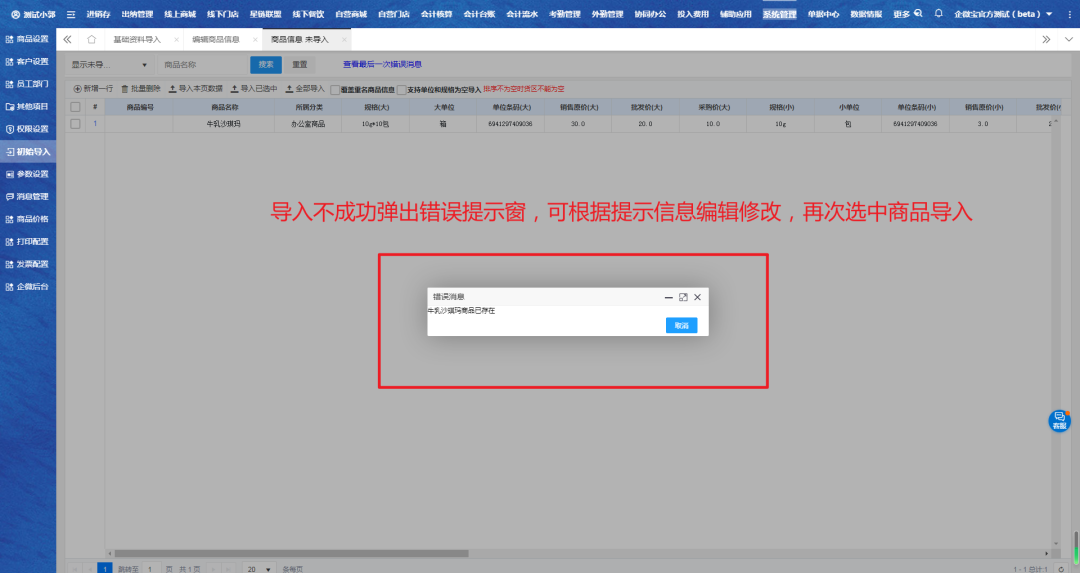This screenshot has width=1080, height=573.
Task: Check the row 1 selection checkbox
Action: point(75,124)
